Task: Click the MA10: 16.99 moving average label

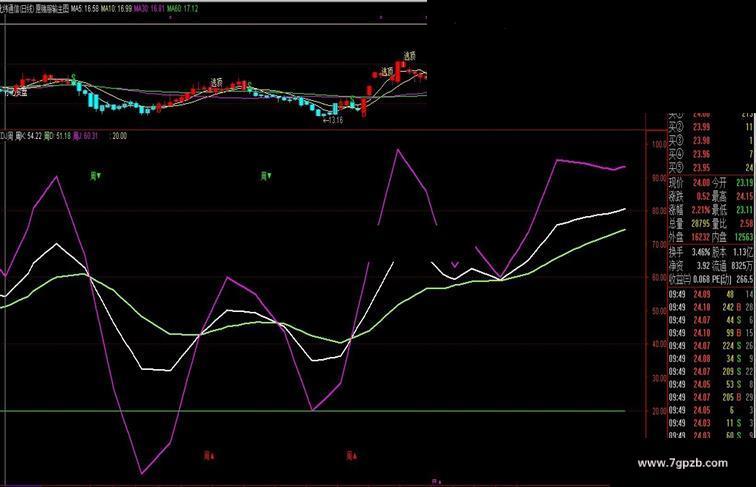Action: coord(116,8)
